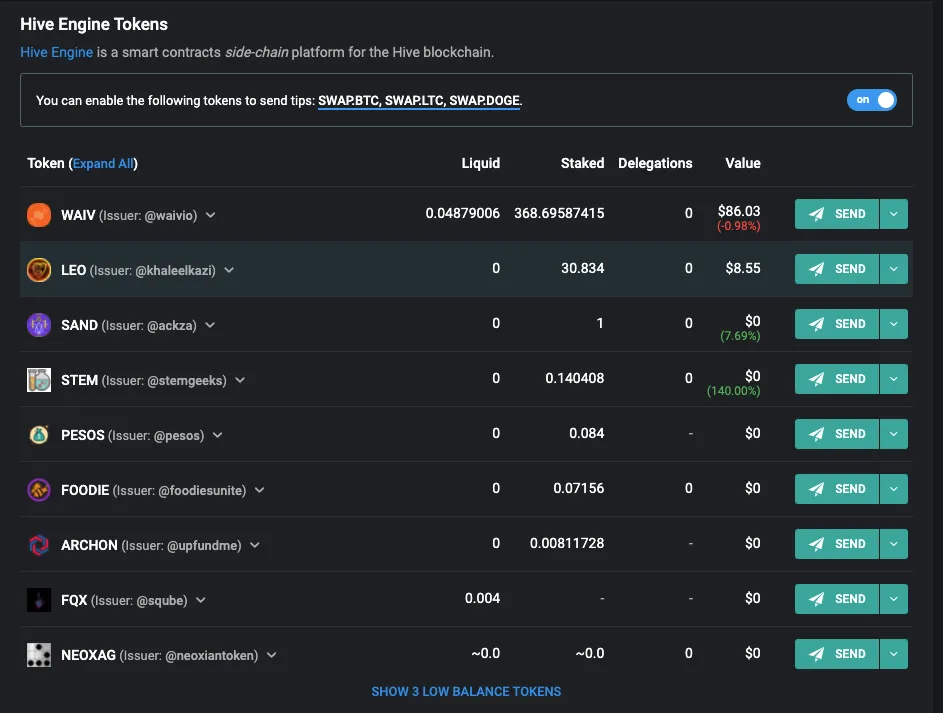Click the LEO token lion icon
This screenshot has height=713, width=943.
coord(39,270)
